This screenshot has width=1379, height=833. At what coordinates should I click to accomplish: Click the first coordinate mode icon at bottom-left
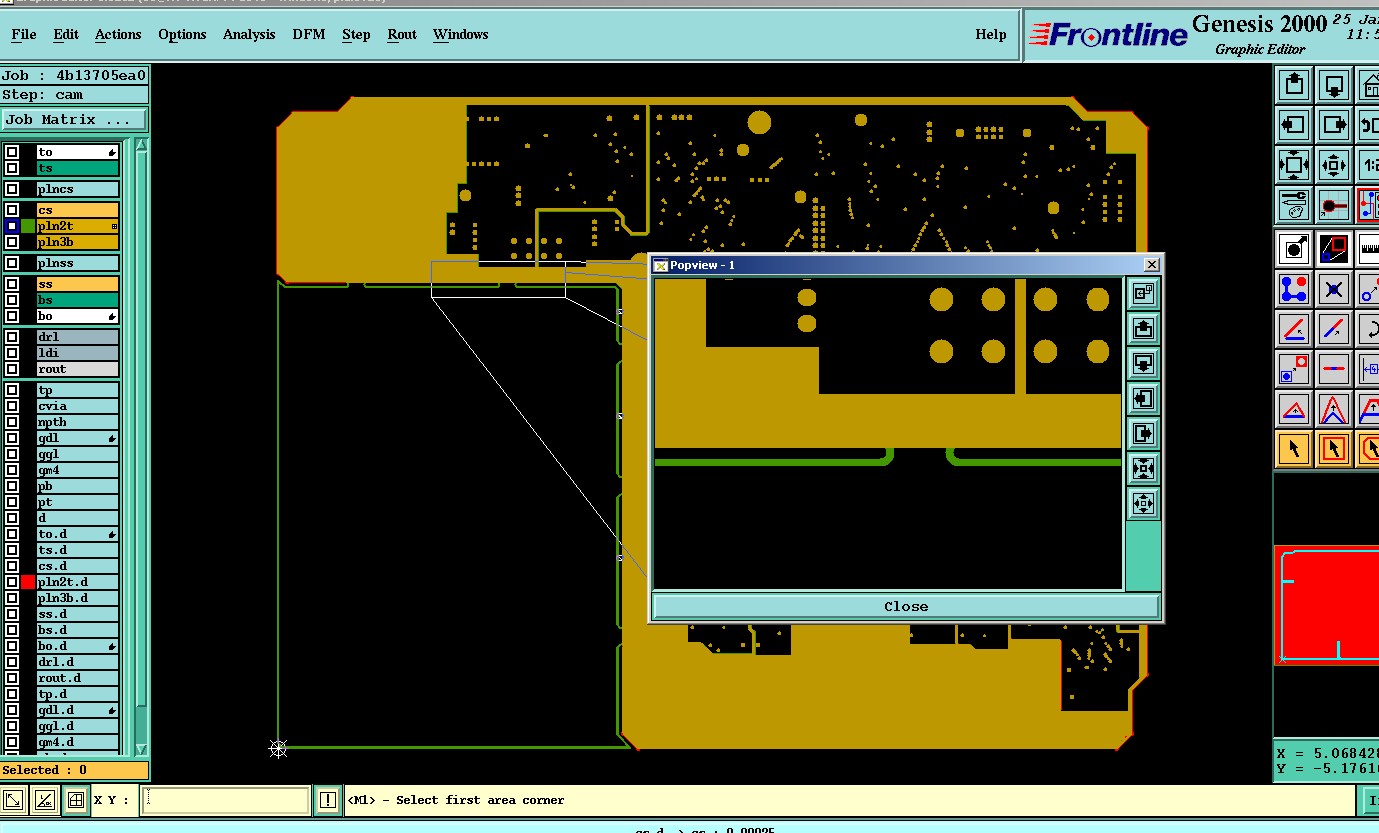[x=13, y=800]
